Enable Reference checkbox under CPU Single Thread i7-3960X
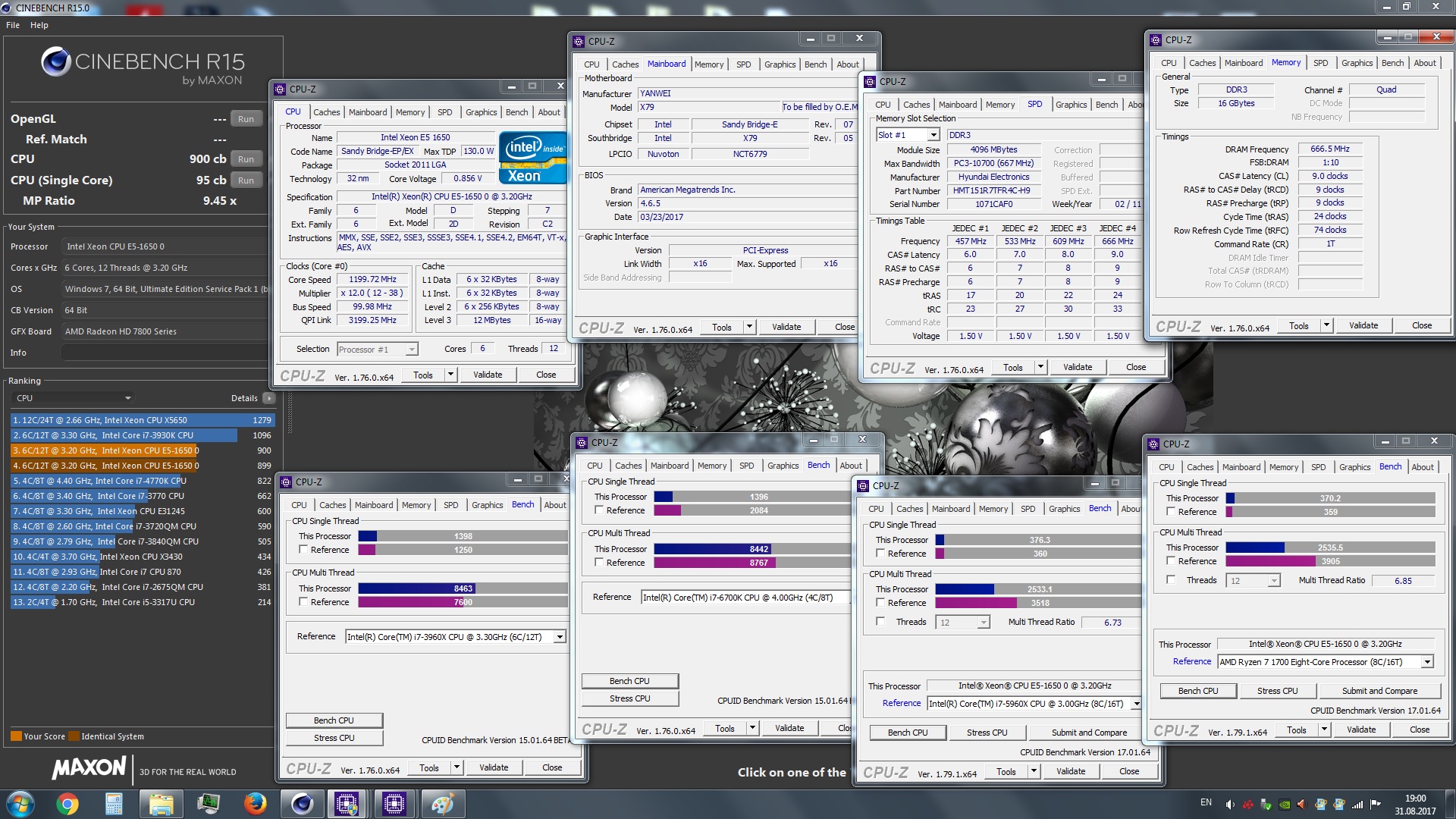The width and height of the screenshot is (1456, 819). click(303, 550)
